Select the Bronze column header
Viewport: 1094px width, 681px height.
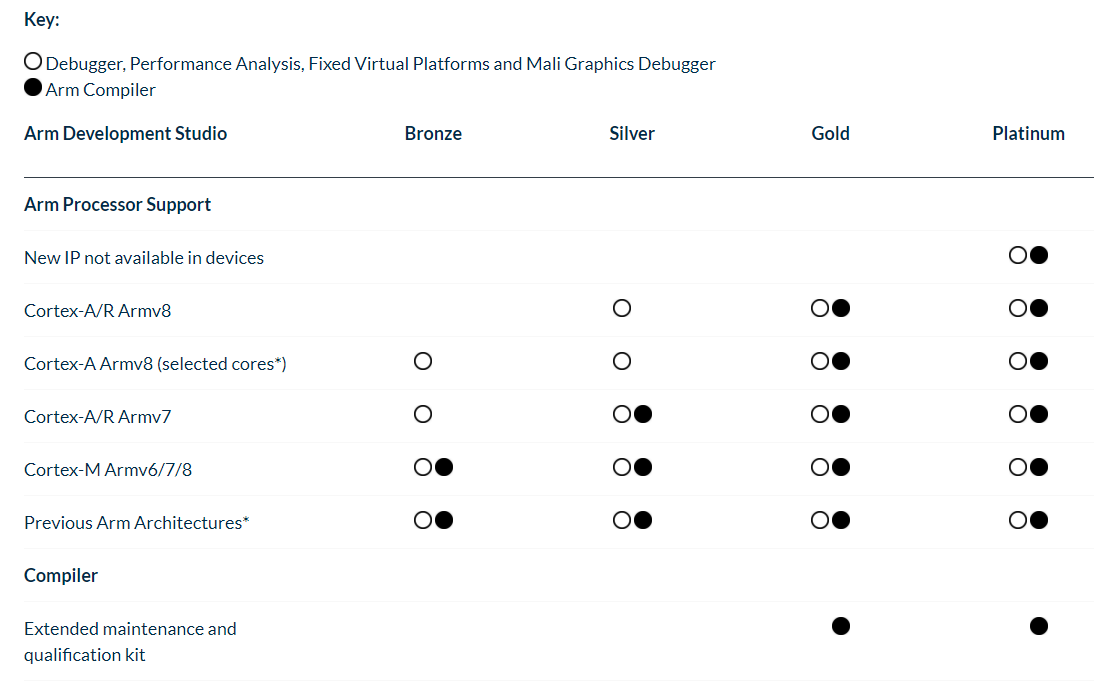click(x=433, y=134)
